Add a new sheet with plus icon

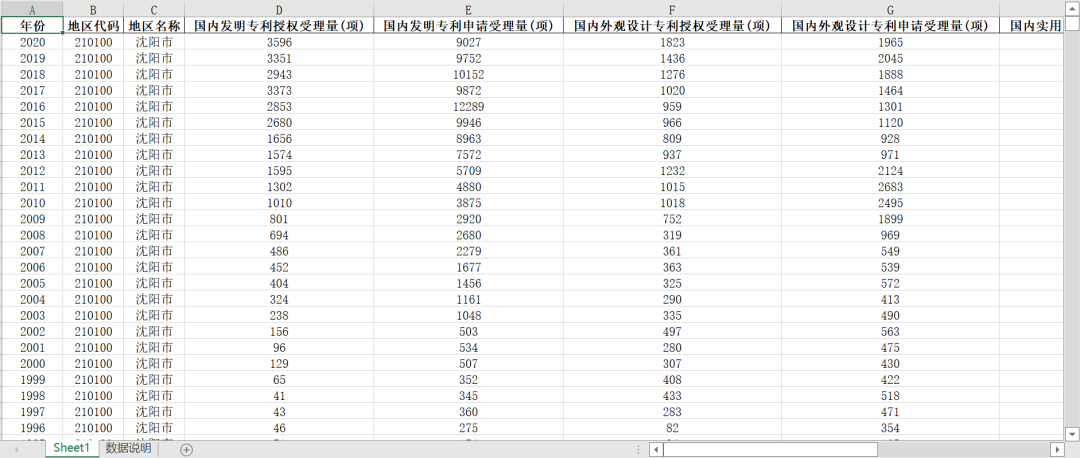coord(186,450)
